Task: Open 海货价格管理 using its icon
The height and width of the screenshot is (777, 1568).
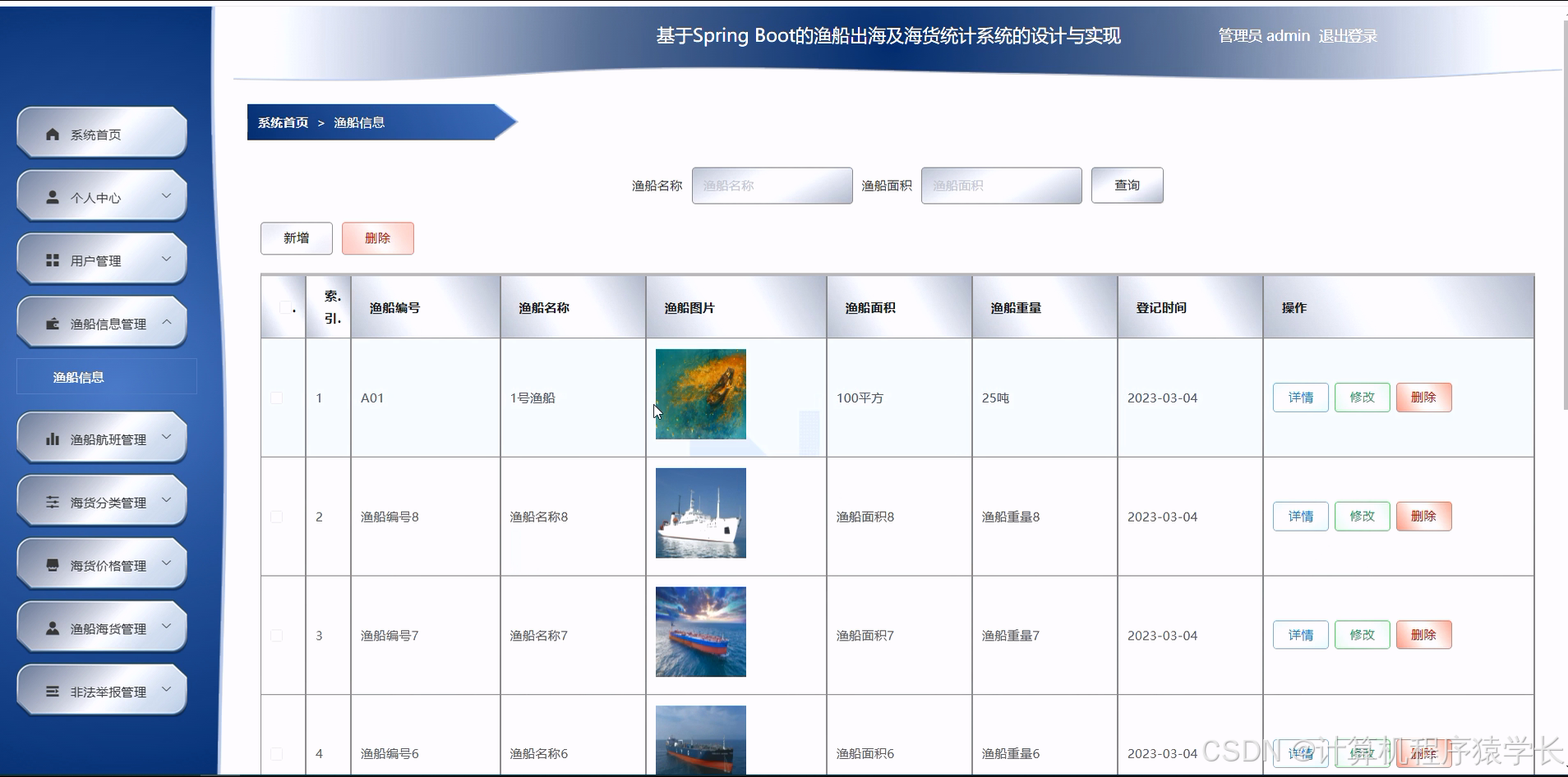Action: 50,563
